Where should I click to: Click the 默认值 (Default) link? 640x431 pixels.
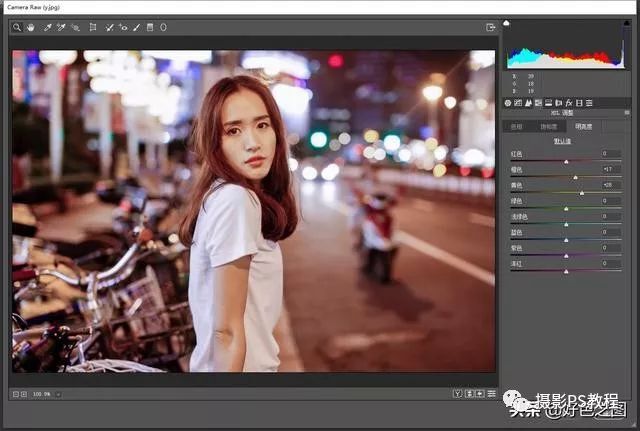(564, 141)
